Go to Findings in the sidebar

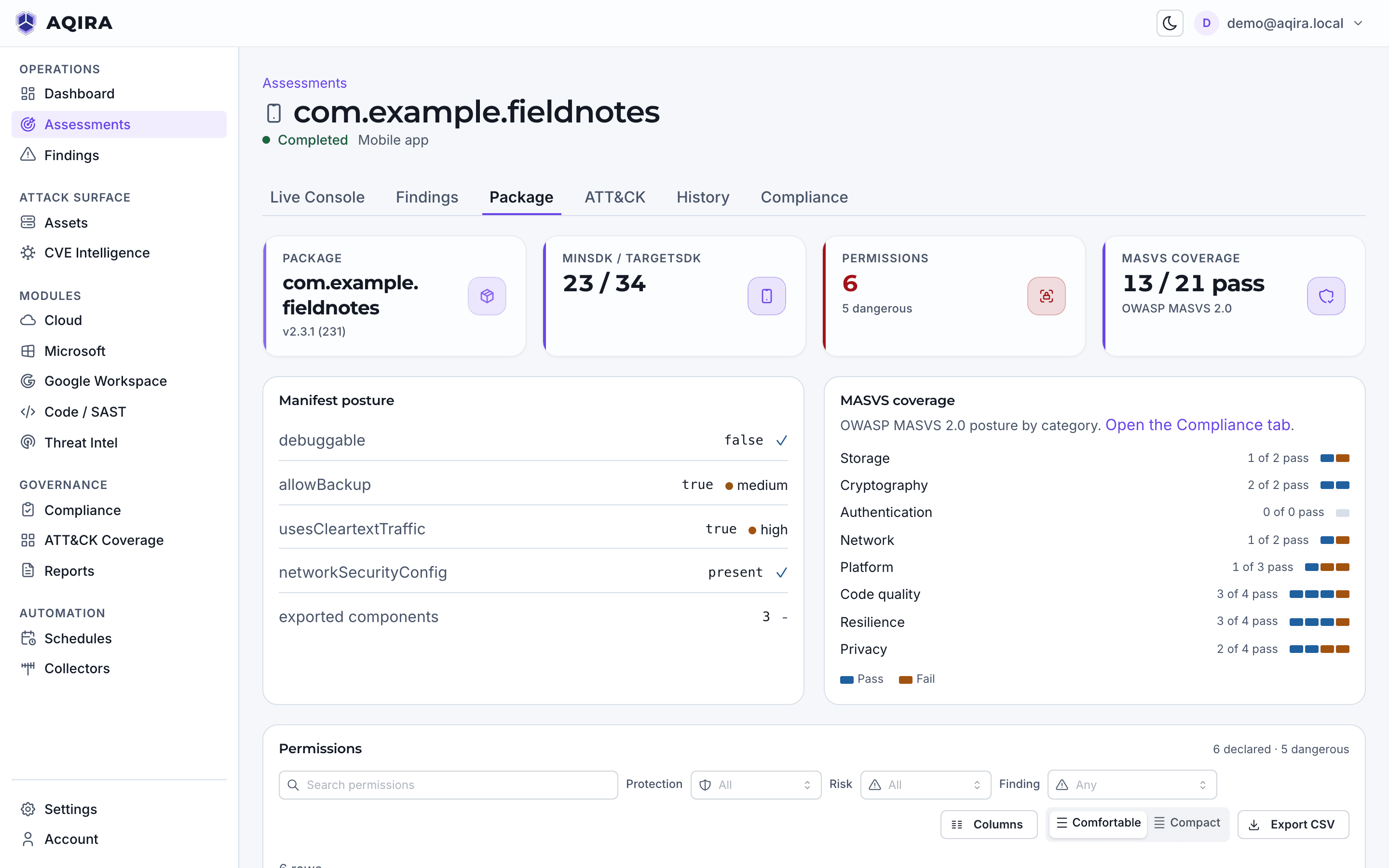(x=119, y=155)
